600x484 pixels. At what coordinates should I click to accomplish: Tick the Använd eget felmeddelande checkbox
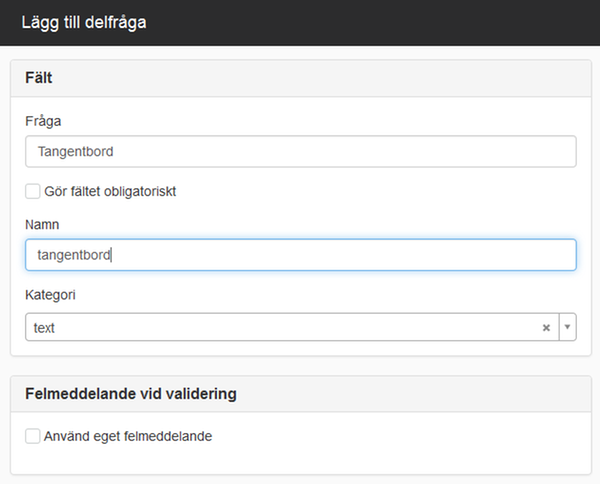pyautogui.click(x=33, y=436)
